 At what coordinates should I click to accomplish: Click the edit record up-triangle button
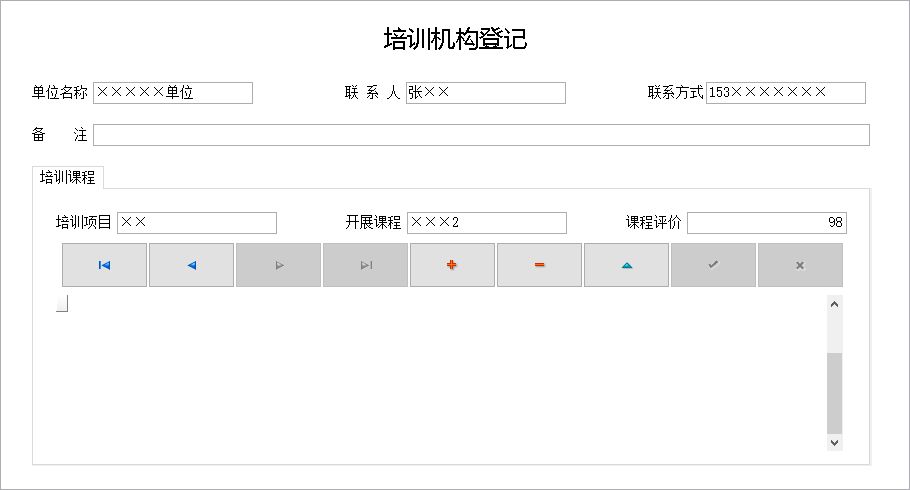pyautogui.click(x=626, y=265)
